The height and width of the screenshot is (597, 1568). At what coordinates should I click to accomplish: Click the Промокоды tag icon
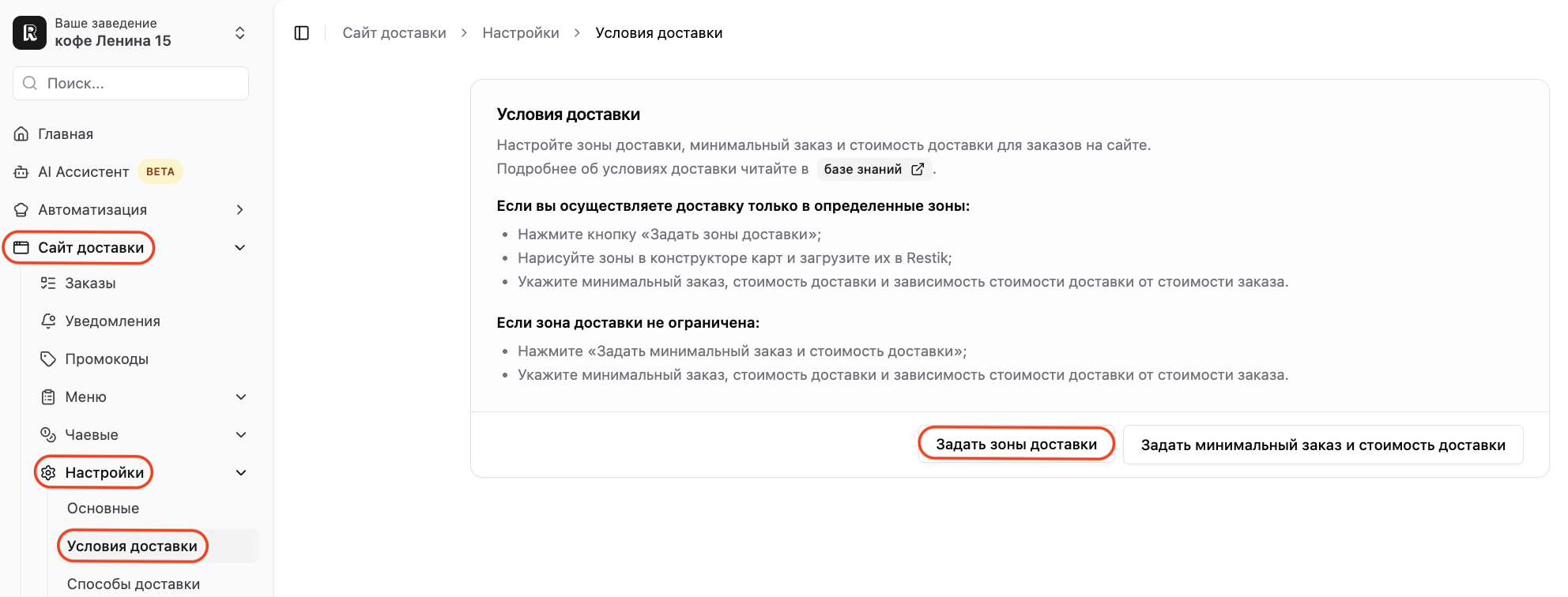(x=48, y=359)
